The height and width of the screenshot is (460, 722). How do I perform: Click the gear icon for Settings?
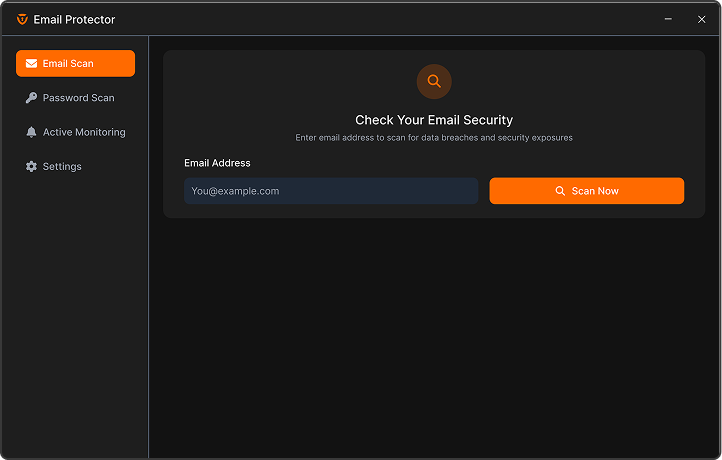click(x=31, y=166)
